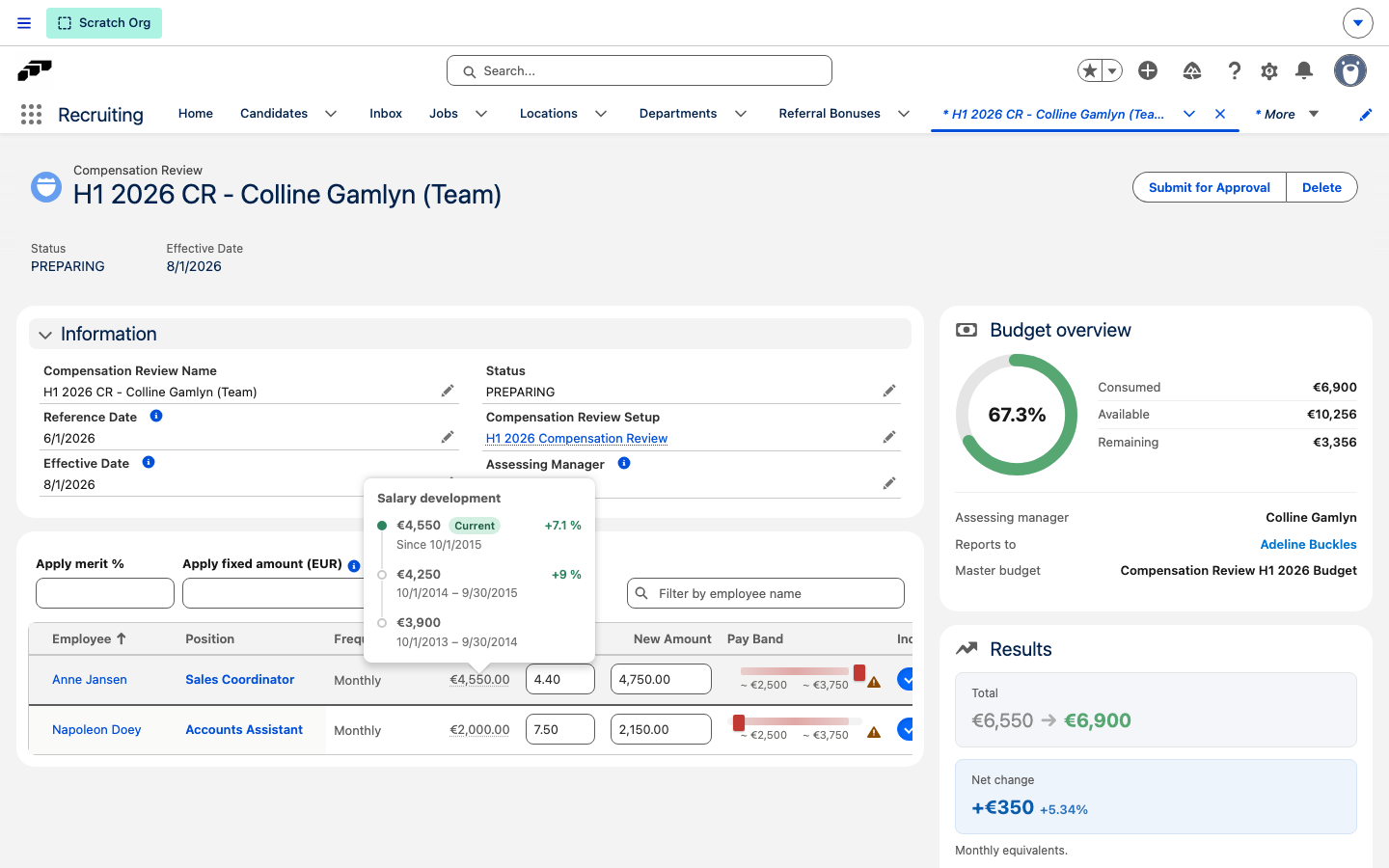Open the H1 2026 CR tab dropdown chevron
Screen dimensions: 1389x868
(1189, 114)
